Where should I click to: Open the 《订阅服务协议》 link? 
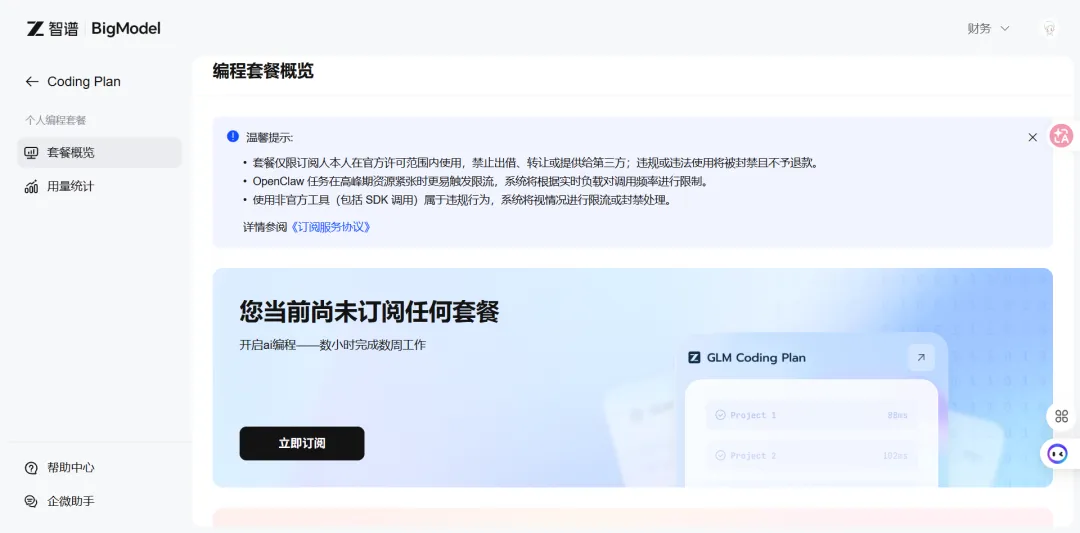coord(331,227)
